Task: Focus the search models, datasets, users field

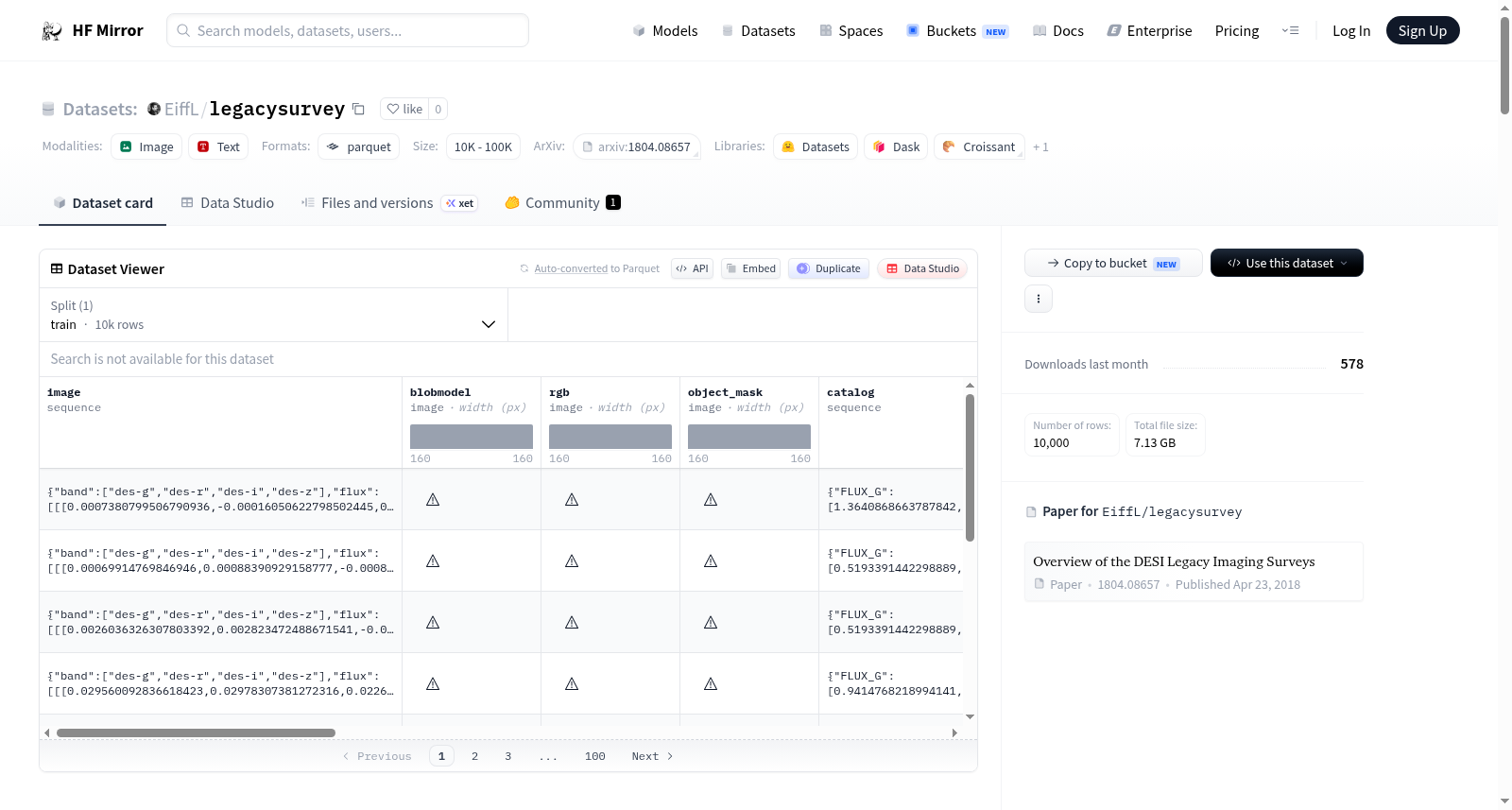Action: coord(348,30)
